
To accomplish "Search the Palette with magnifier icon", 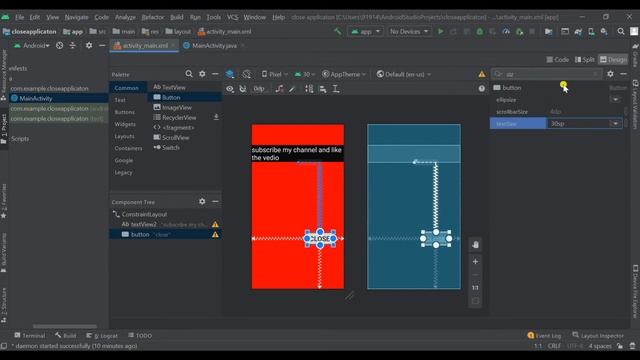I will point(189,74).
